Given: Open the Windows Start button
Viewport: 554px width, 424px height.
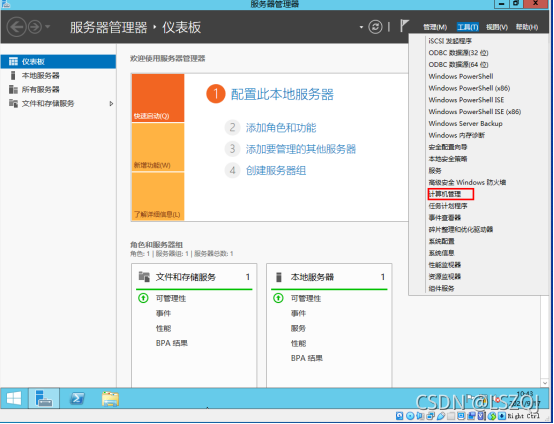Looking at the screenshot, I should [14, 399].
